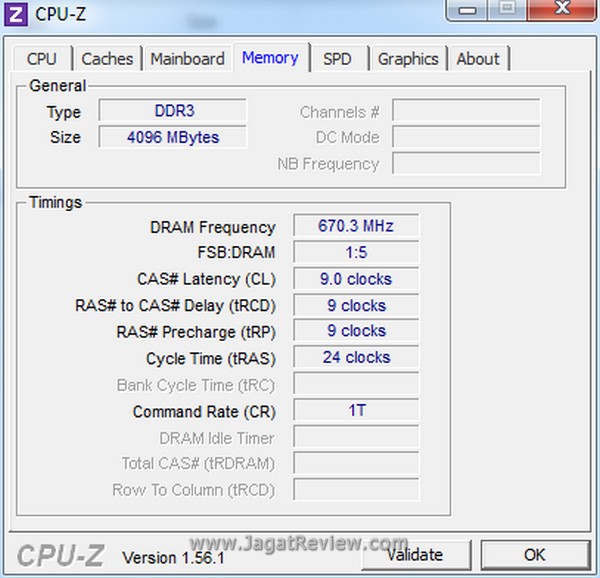
Task: Click the NB Frequency label
Action: 328,164
